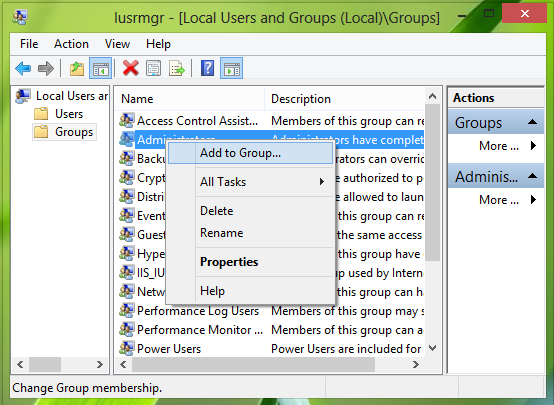Image resolution: width=554 pixels, height=405 pixels.
Task: Toggle the Show/Hide Action Pane button
Action: click(231, 68)
